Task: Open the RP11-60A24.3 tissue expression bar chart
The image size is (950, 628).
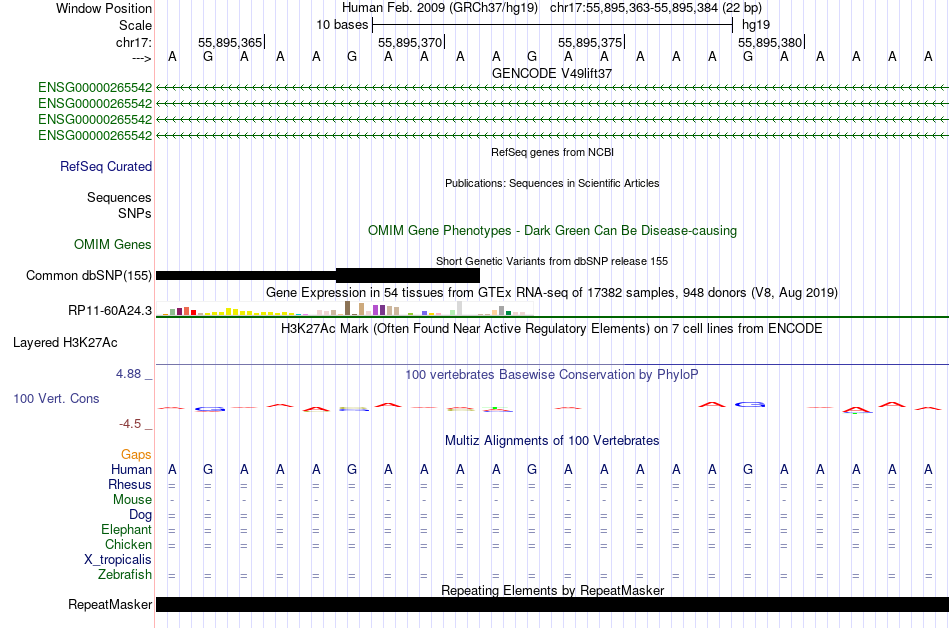Action: click(x=343, y=309)
